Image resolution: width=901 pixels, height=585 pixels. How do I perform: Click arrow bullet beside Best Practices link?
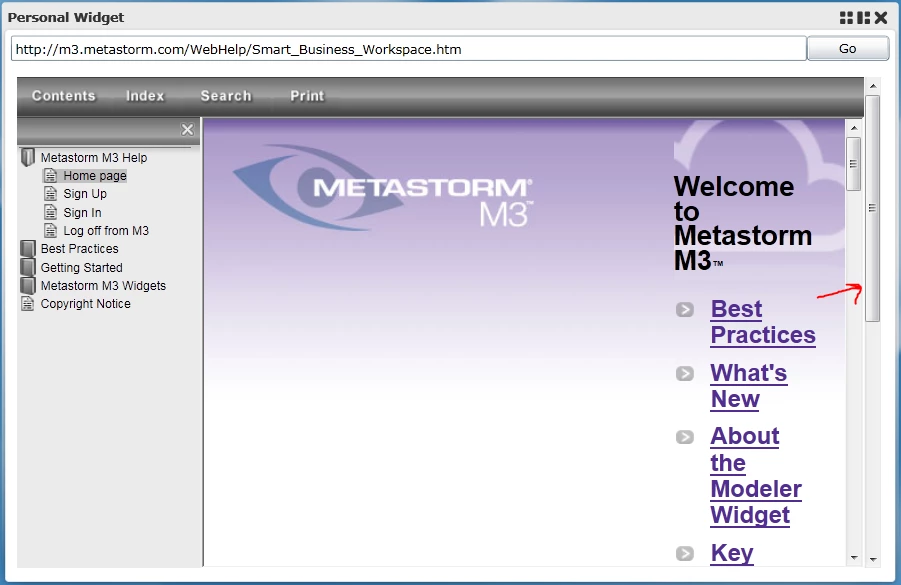click(684, 310)
